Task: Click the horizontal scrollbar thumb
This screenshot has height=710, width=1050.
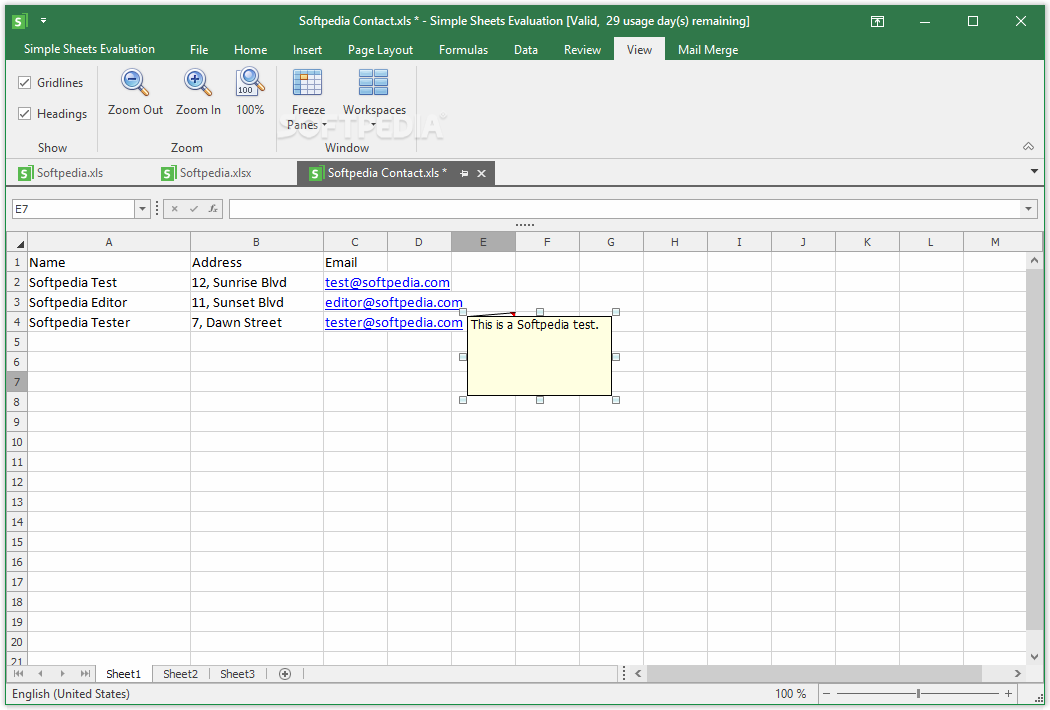Action: click(814, 673)
